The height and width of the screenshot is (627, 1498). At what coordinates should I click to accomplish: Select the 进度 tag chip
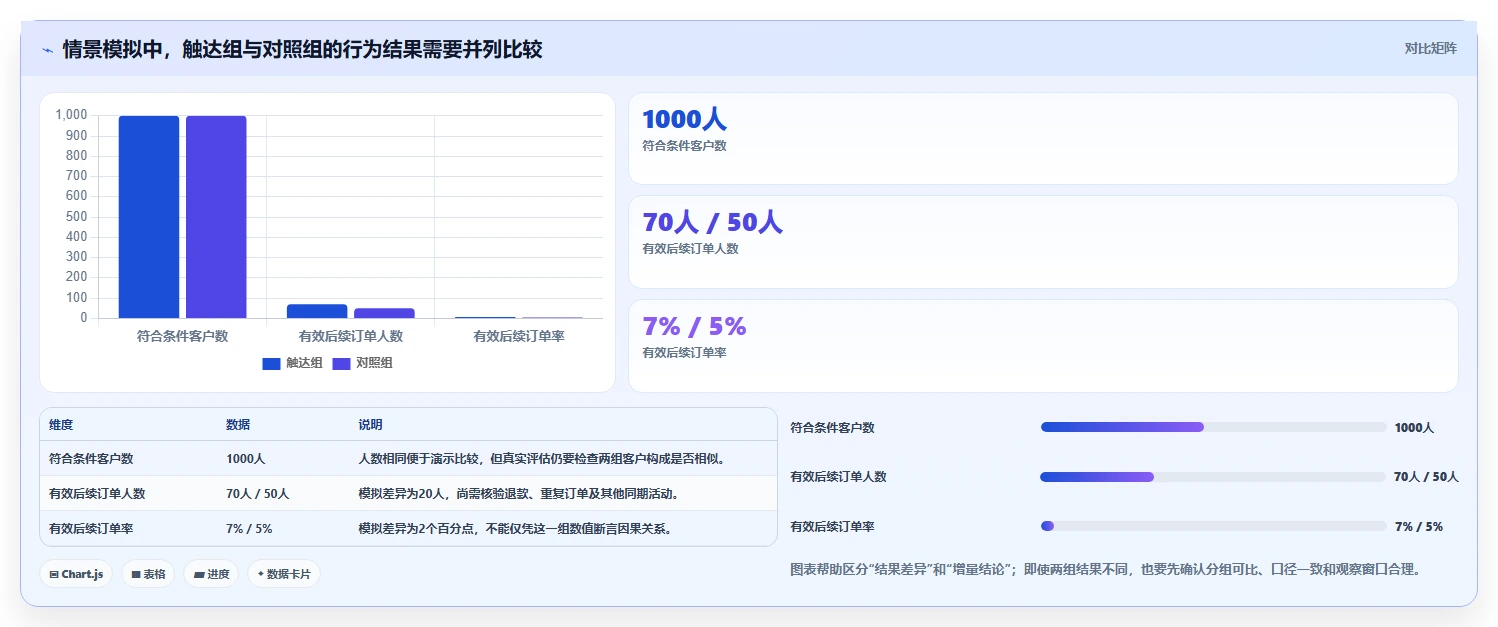click(x=211, y=574)
